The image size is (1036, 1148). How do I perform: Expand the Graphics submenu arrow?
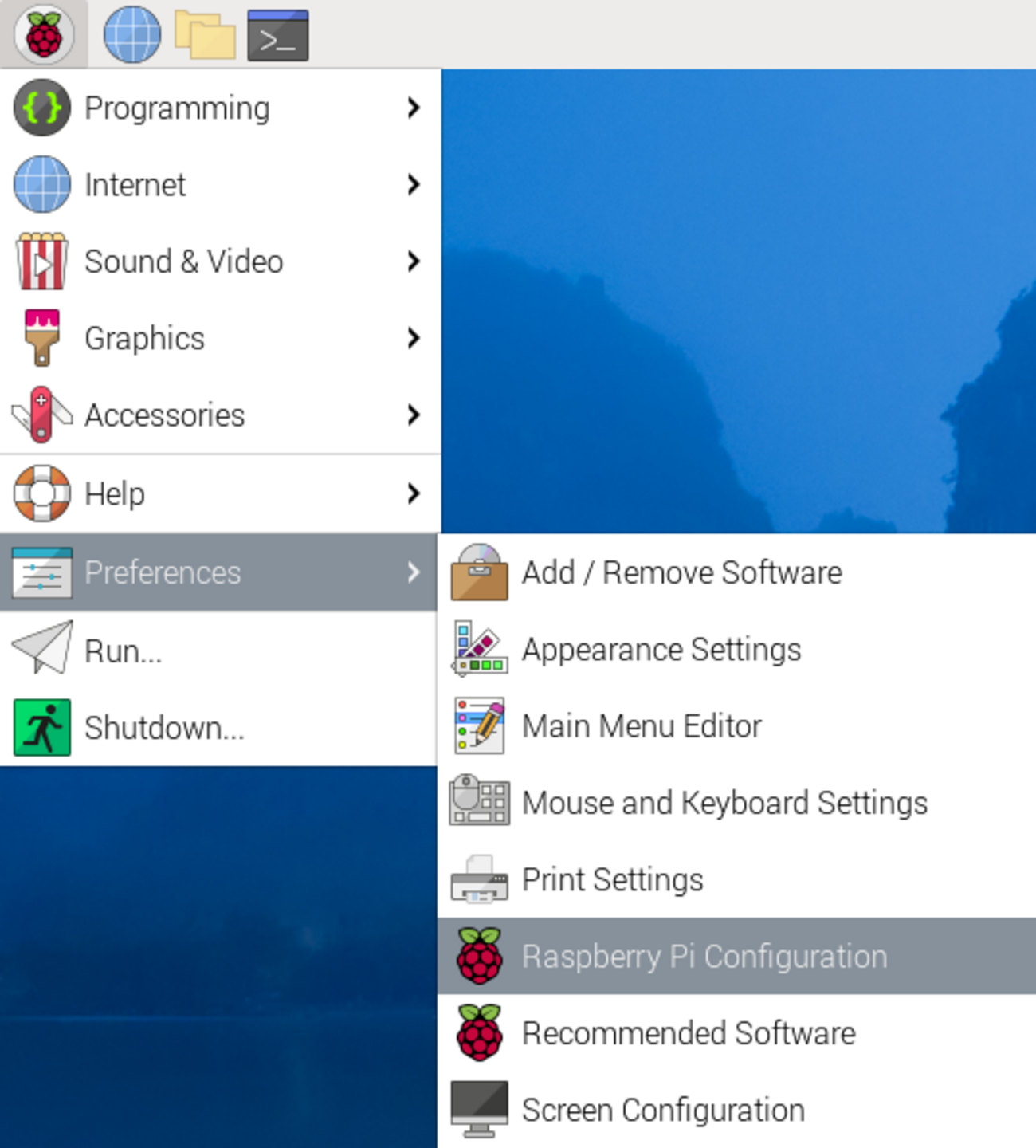pyautogui.click(x=413, y=338)
